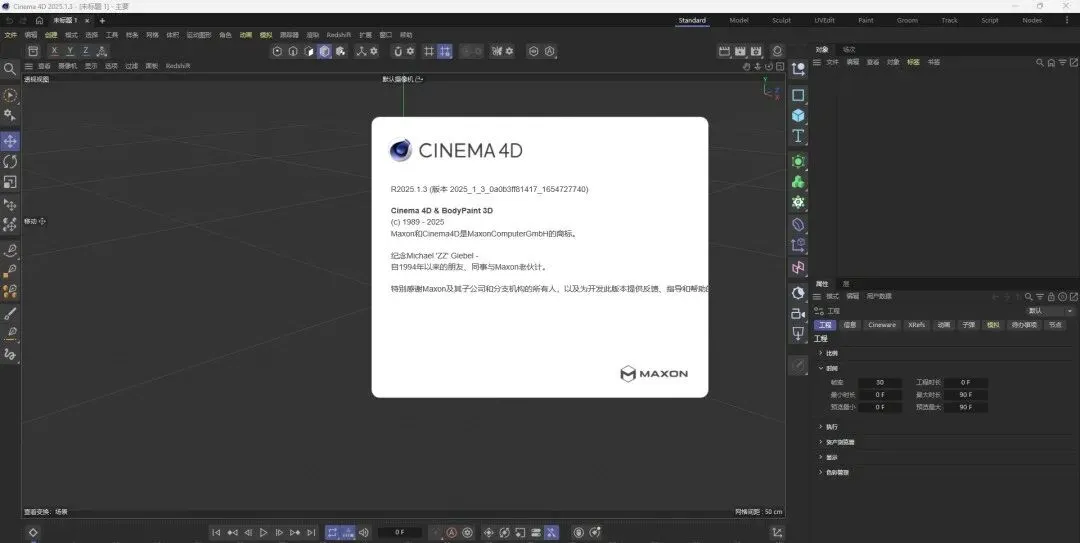1080x543 pixels.
Task: Click the current frame field 0 F
Action: (400, 533)
